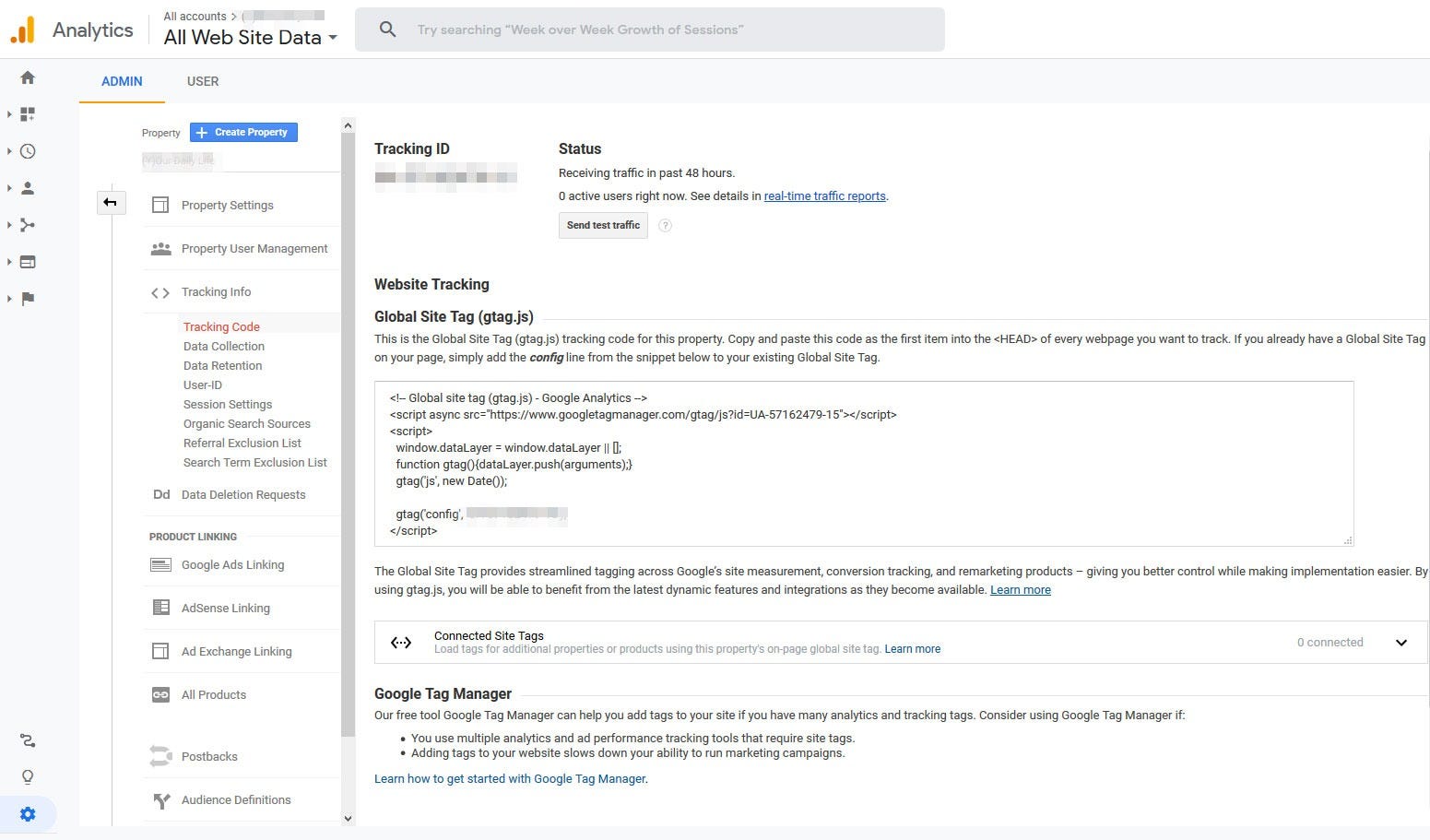
Task: Open Audience person icon in left rail
Action: coord(28,188)
